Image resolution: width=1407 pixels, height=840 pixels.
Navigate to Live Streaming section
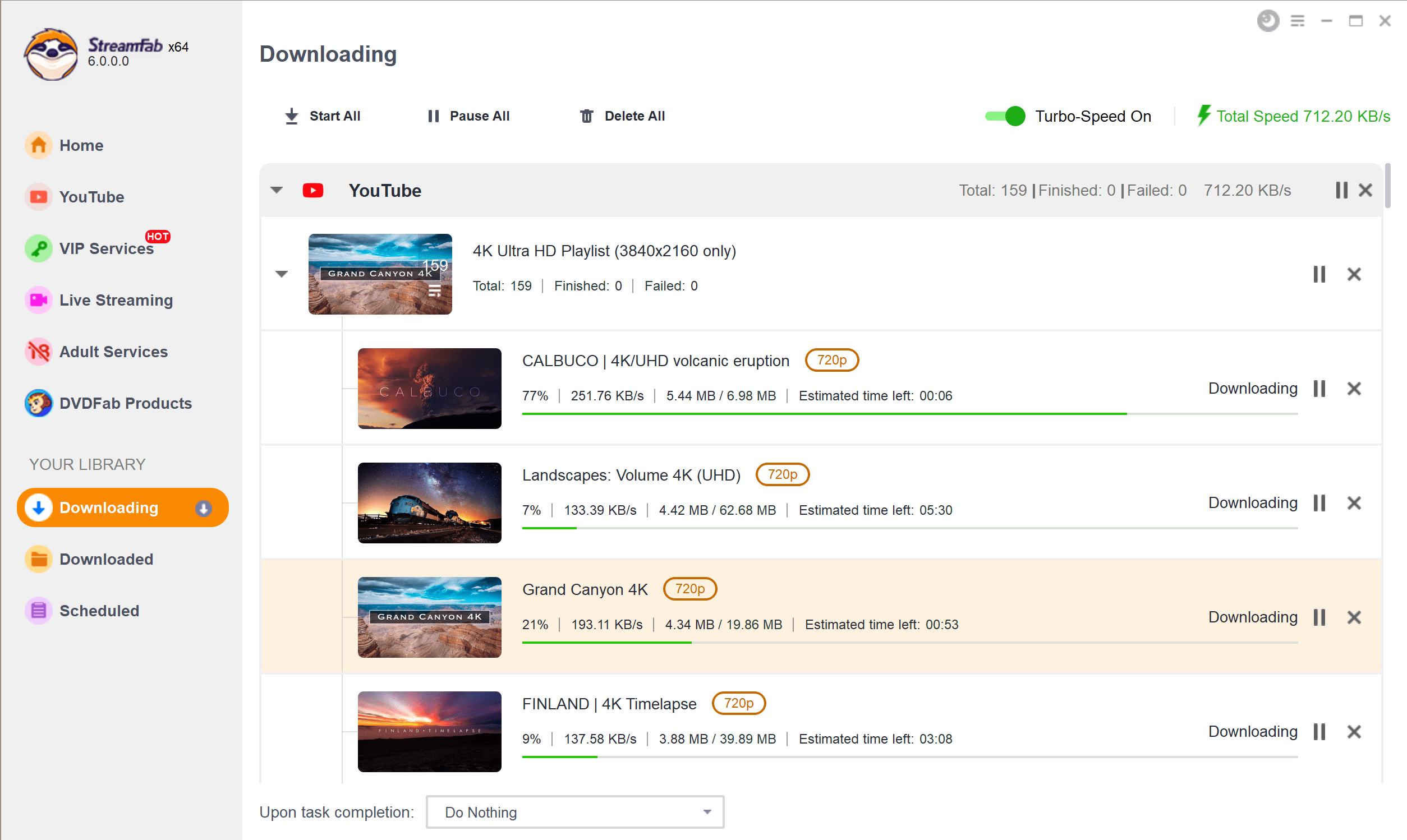116,299
